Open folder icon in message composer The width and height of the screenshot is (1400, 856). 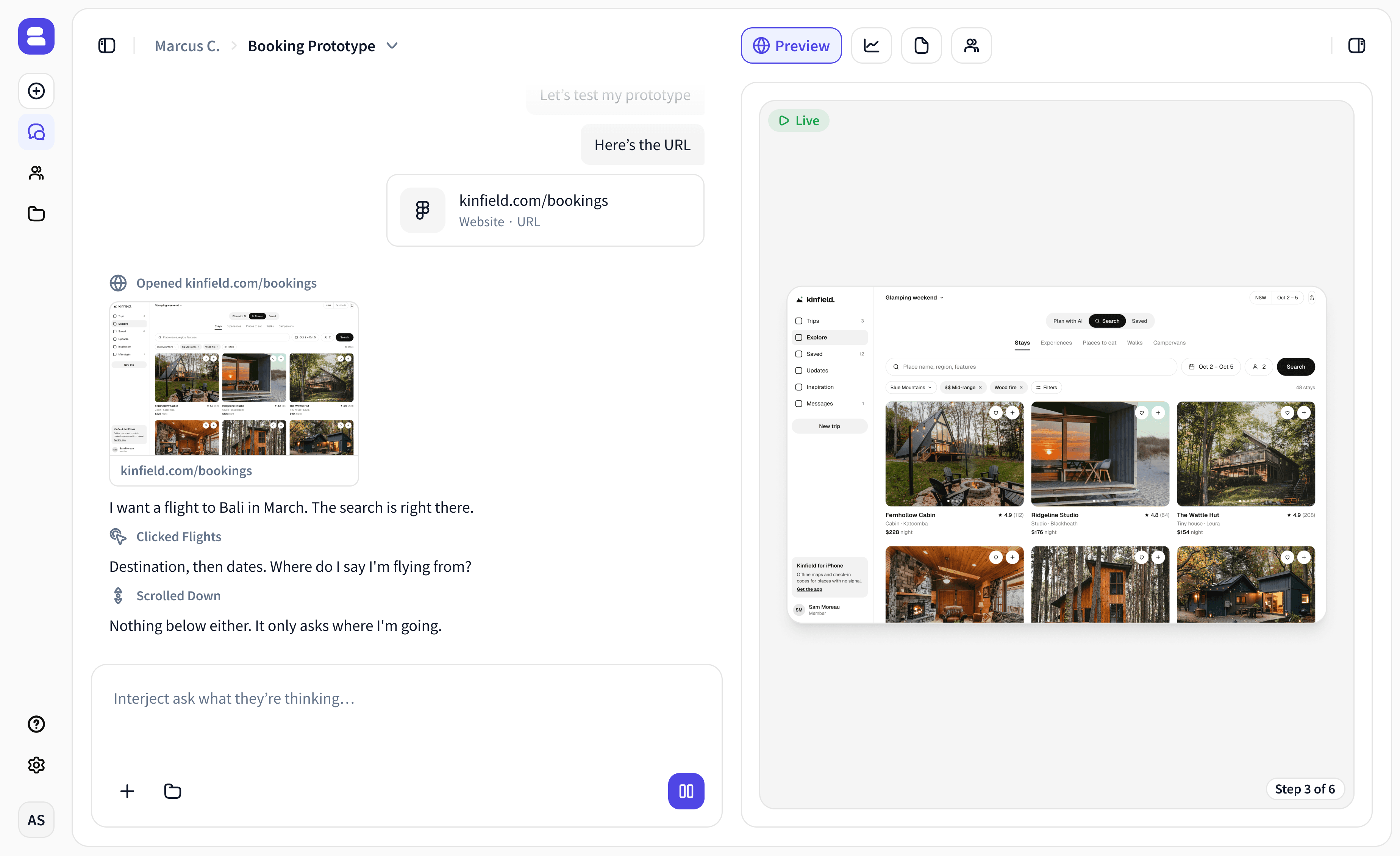[x=173, y=791]
